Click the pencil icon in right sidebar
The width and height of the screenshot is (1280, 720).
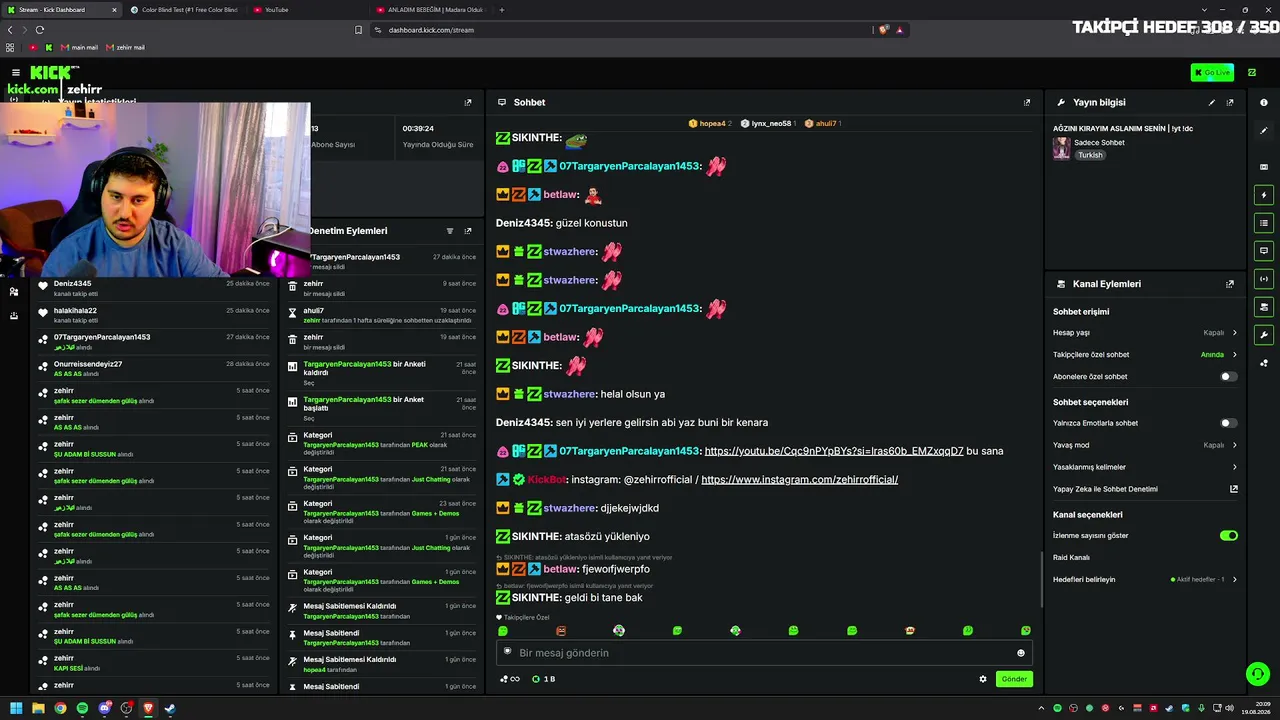[1264, 131]
